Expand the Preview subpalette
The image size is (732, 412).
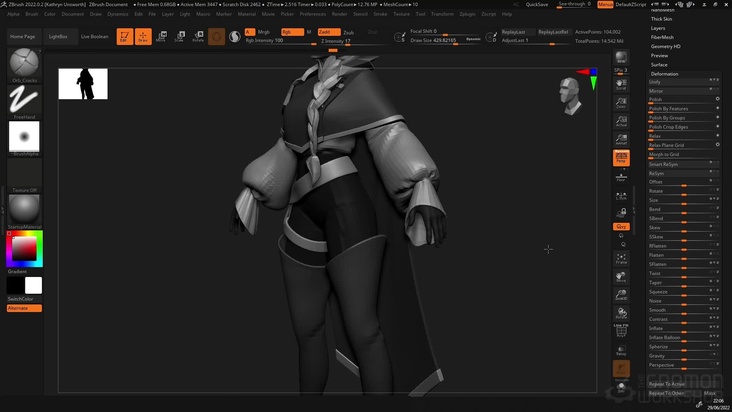(x=659, y=56)
